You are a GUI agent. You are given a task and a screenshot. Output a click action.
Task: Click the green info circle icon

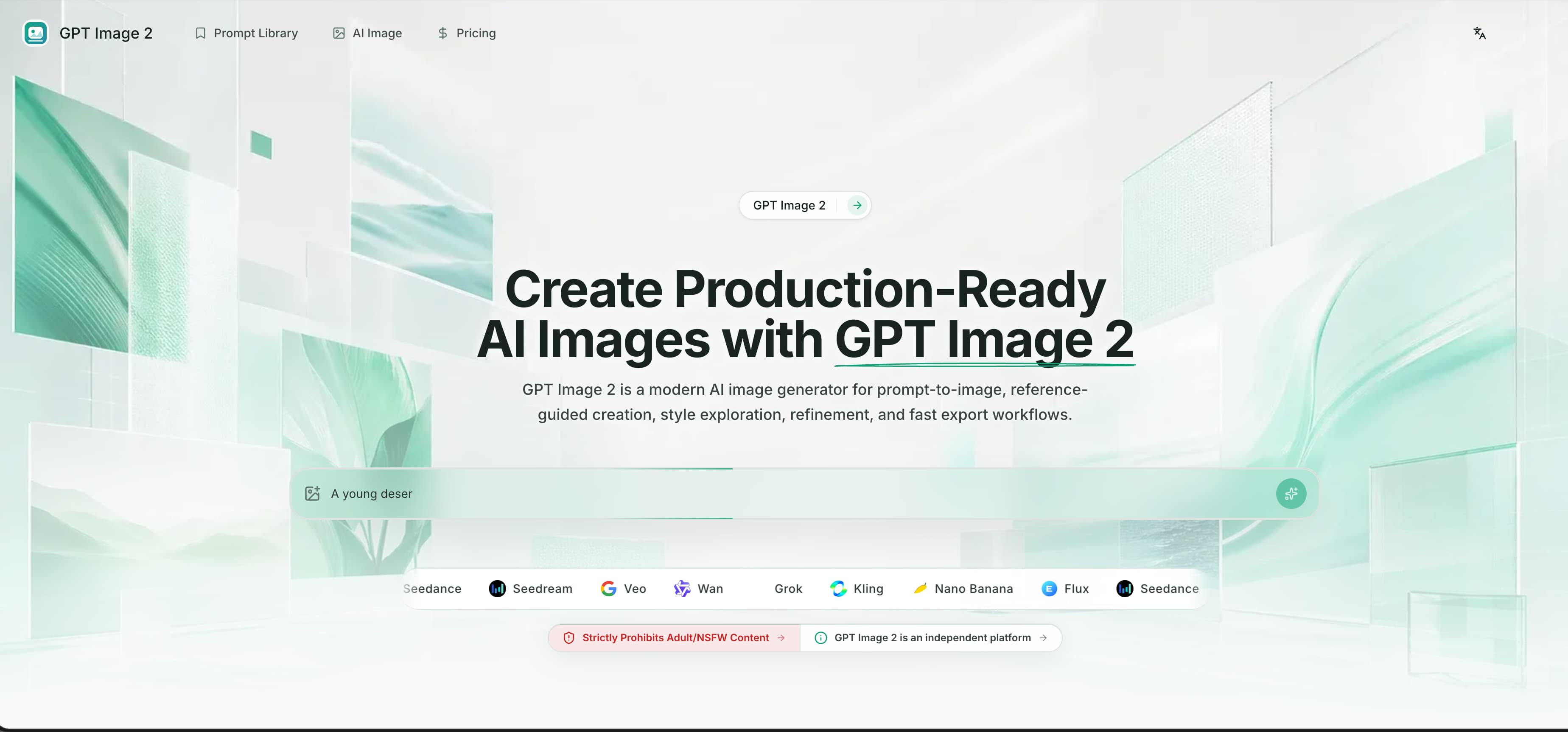820,638
